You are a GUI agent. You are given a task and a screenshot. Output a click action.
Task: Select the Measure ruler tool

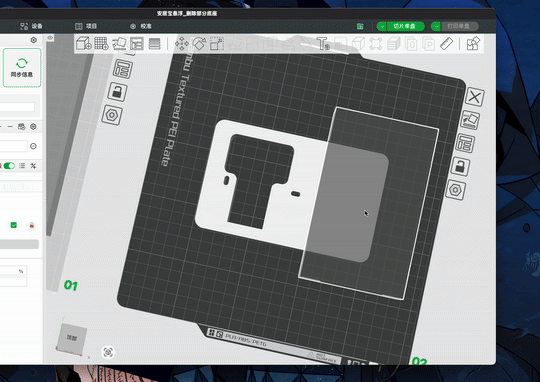click(446, 44)
